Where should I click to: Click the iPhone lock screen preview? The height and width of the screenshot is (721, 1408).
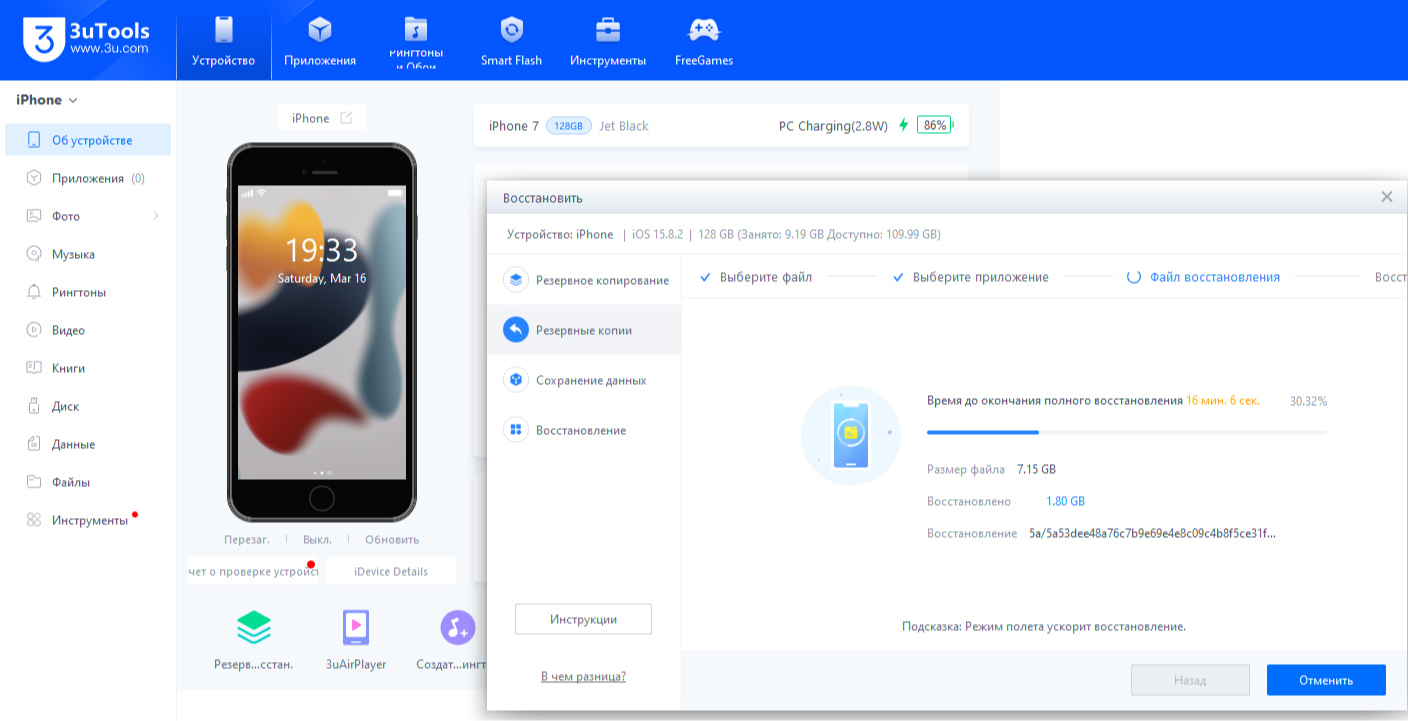321,332
